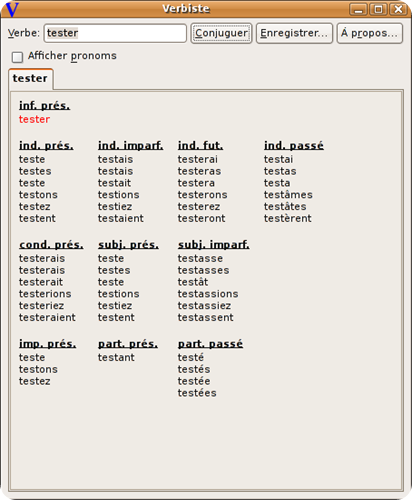Image resolution: width=412 pixels, height=500 pixels.
Task: Click the word 'testeras'
Action: [x=199, y=171]
